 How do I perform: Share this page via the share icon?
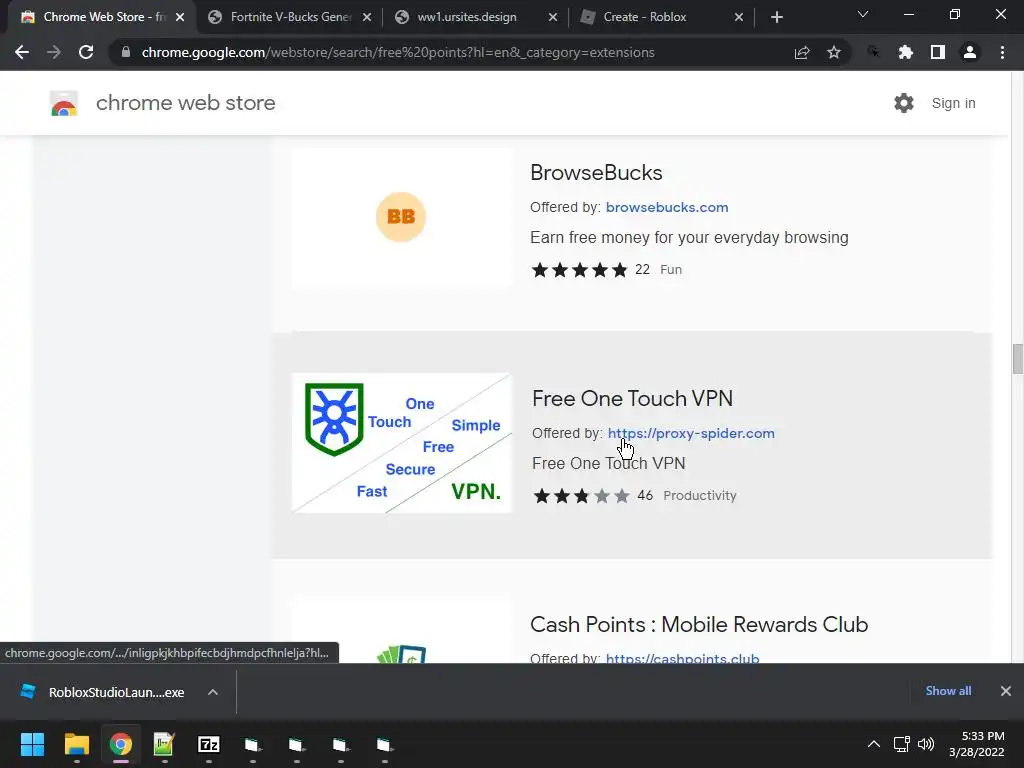tap(802, 52)
